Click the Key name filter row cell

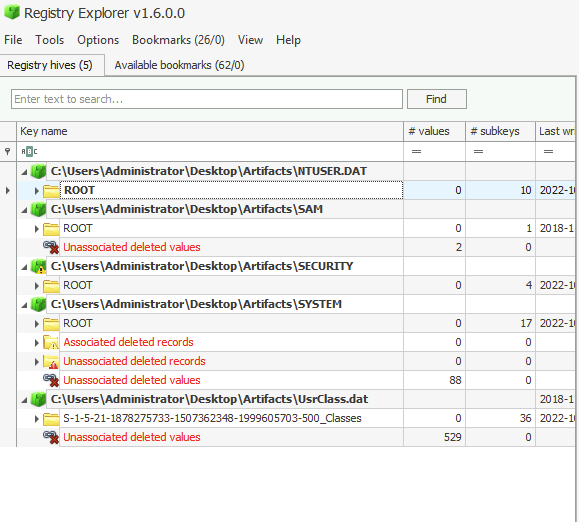click(210, 151)
